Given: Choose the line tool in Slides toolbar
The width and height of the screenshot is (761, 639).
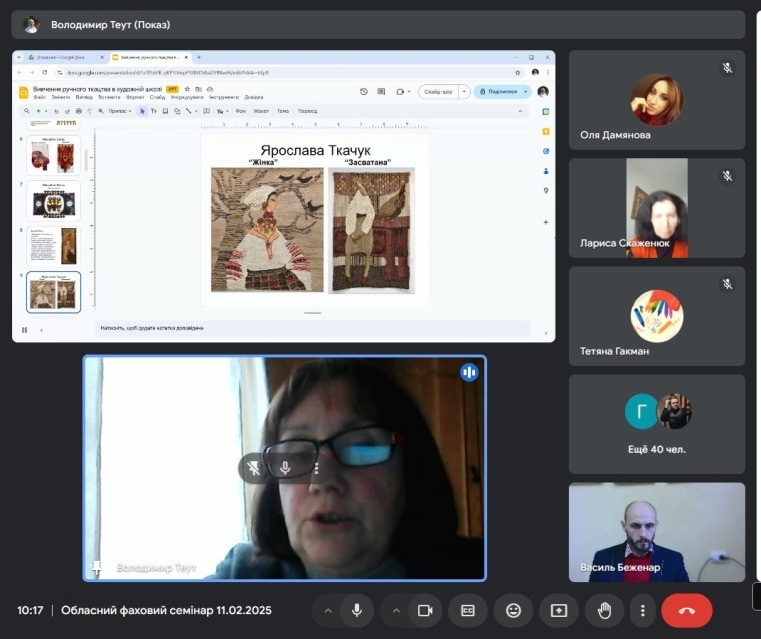Looking at the screenshot, I should point(189,111).
